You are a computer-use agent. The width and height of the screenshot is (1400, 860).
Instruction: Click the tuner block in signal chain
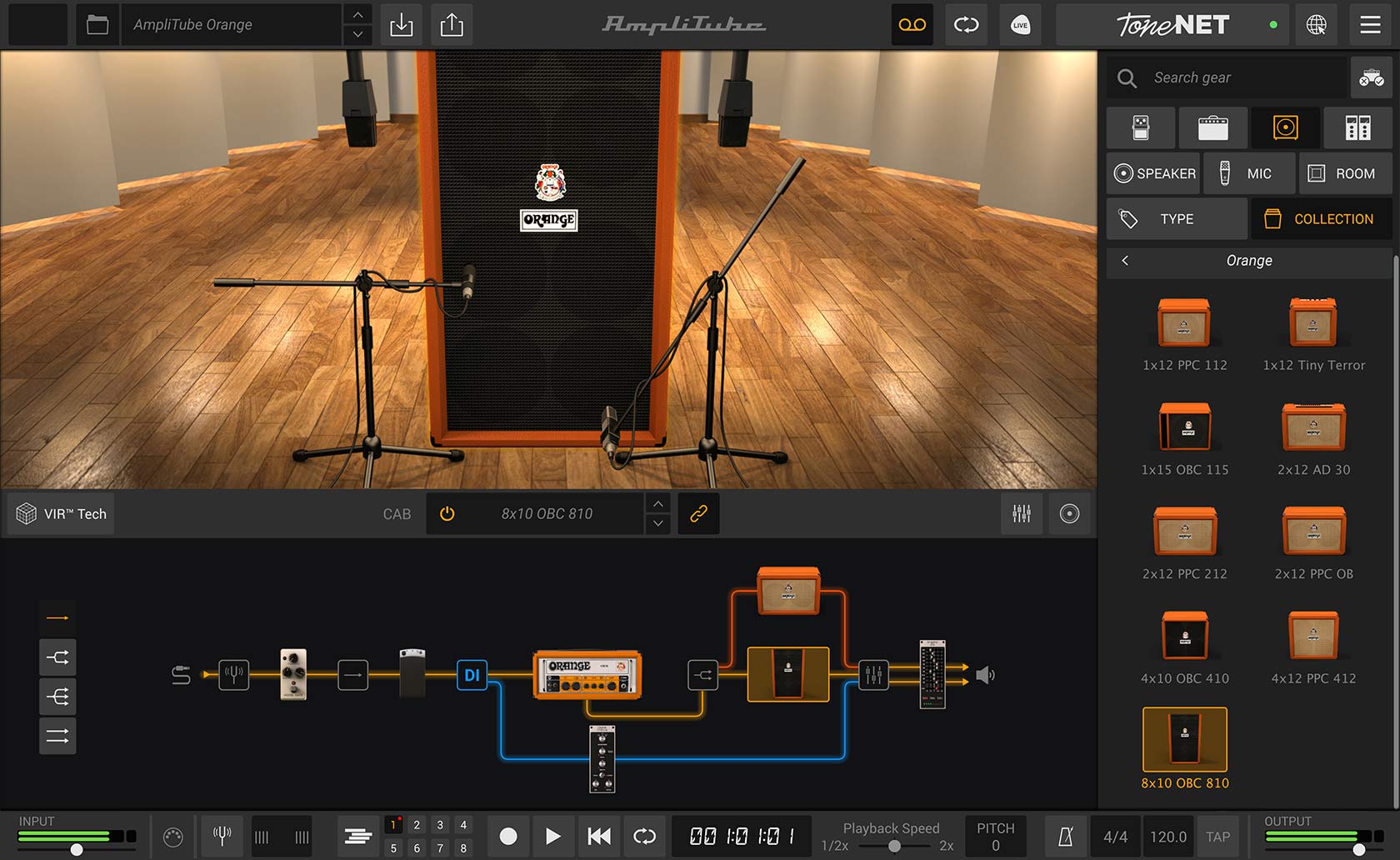click(x=233, y=674)
